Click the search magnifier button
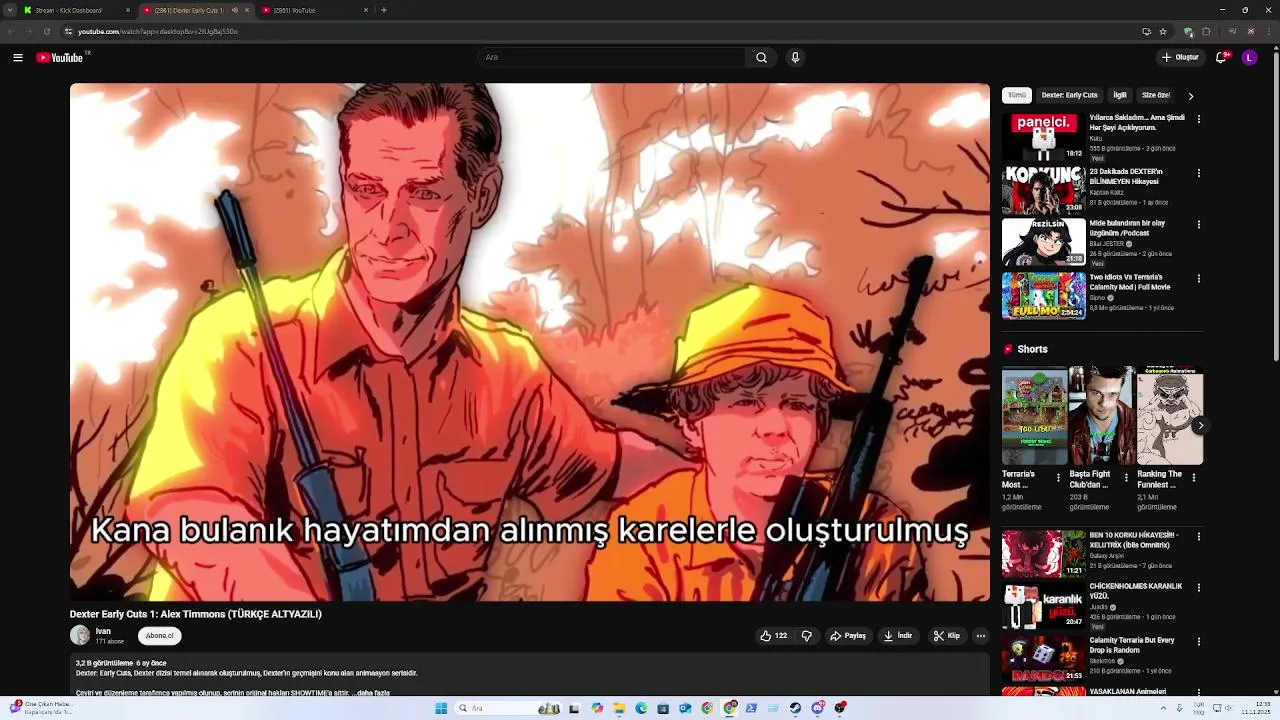The image size is (1280, 720). (761, 57)
